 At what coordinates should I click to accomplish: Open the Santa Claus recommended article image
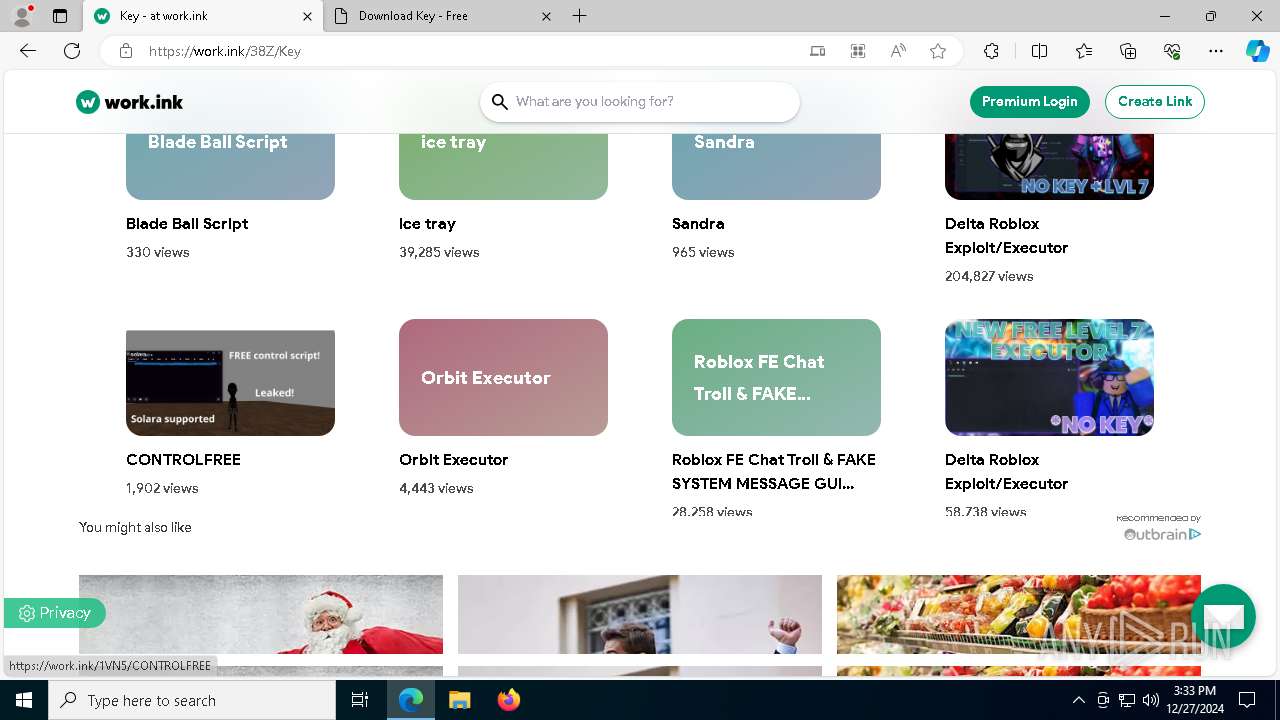tap(261, 614)
